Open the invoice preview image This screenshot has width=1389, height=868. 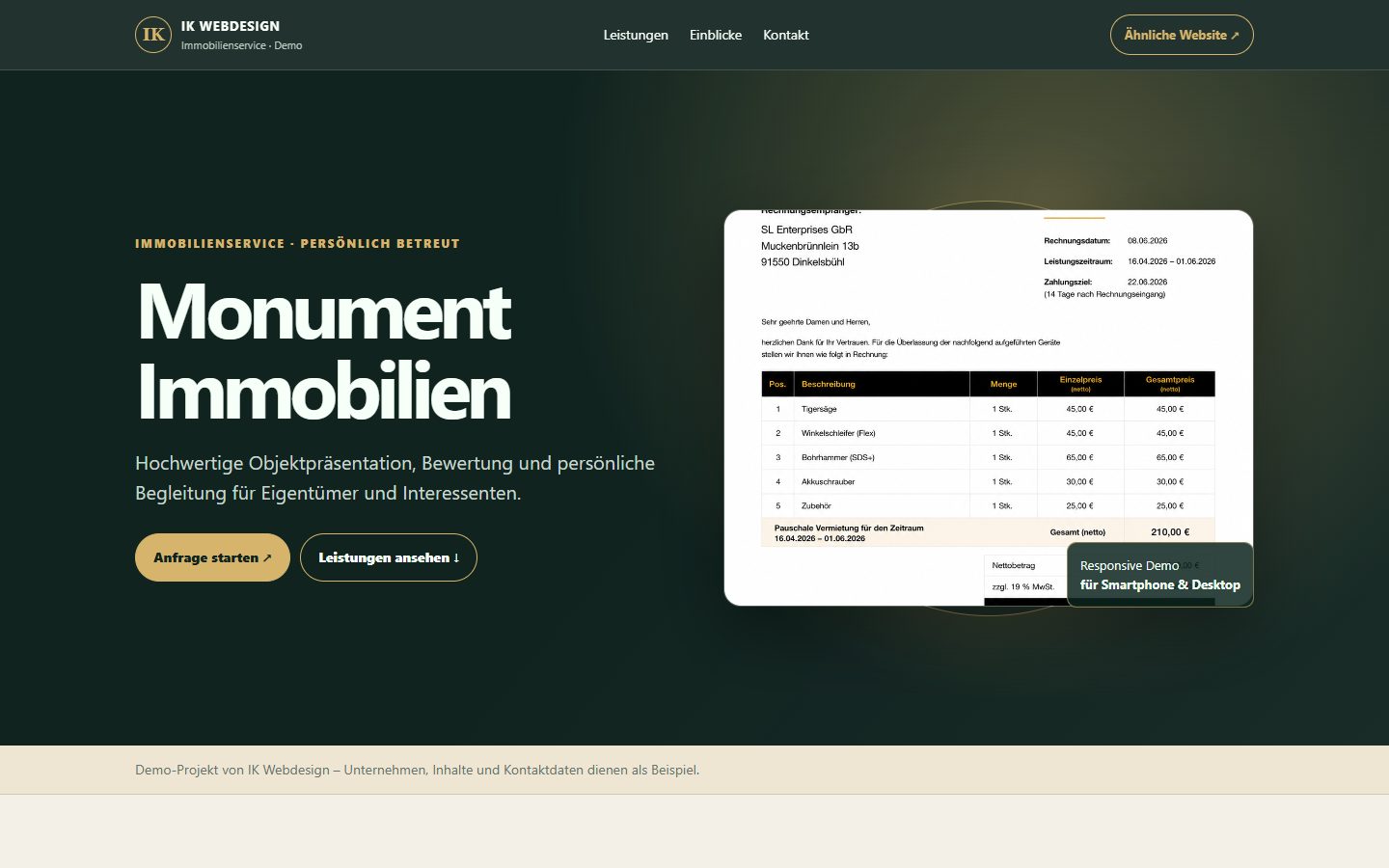tap(989, 408)
